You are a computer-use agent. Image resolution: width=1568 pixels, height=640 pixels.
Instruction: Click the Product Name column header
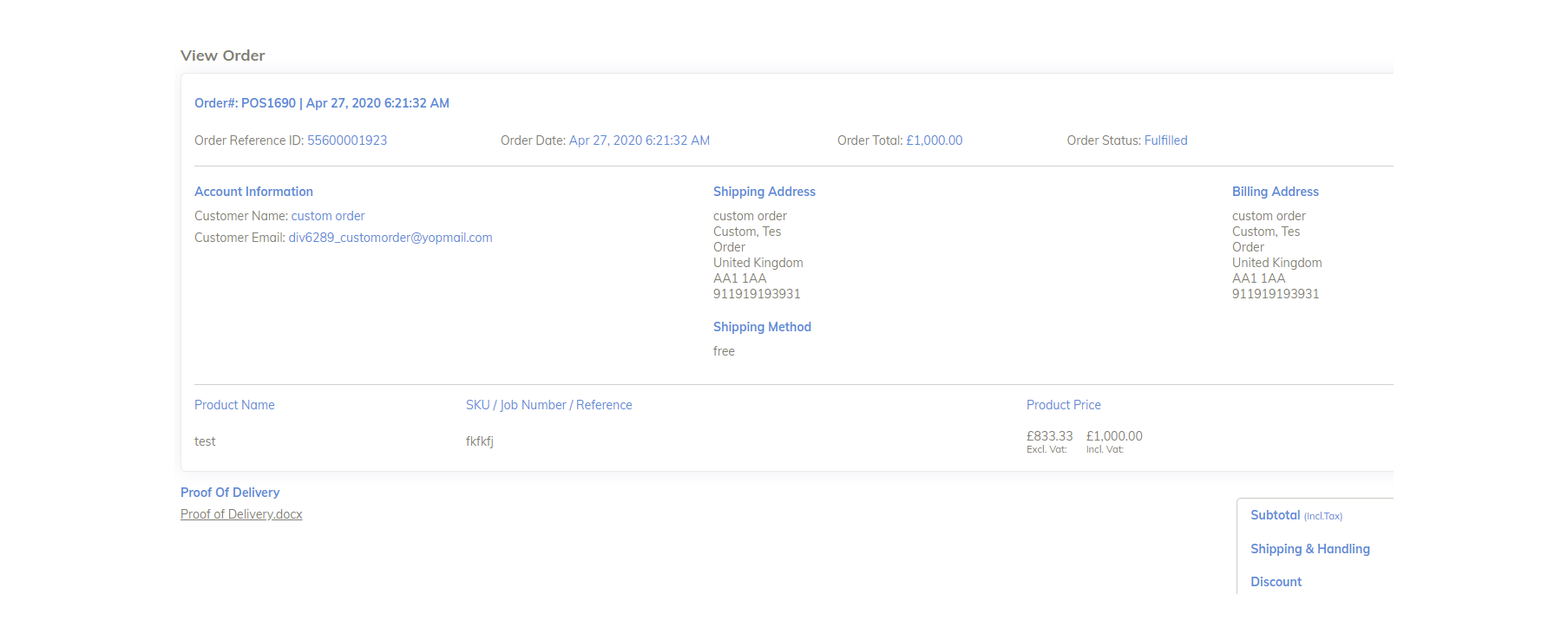234,405
